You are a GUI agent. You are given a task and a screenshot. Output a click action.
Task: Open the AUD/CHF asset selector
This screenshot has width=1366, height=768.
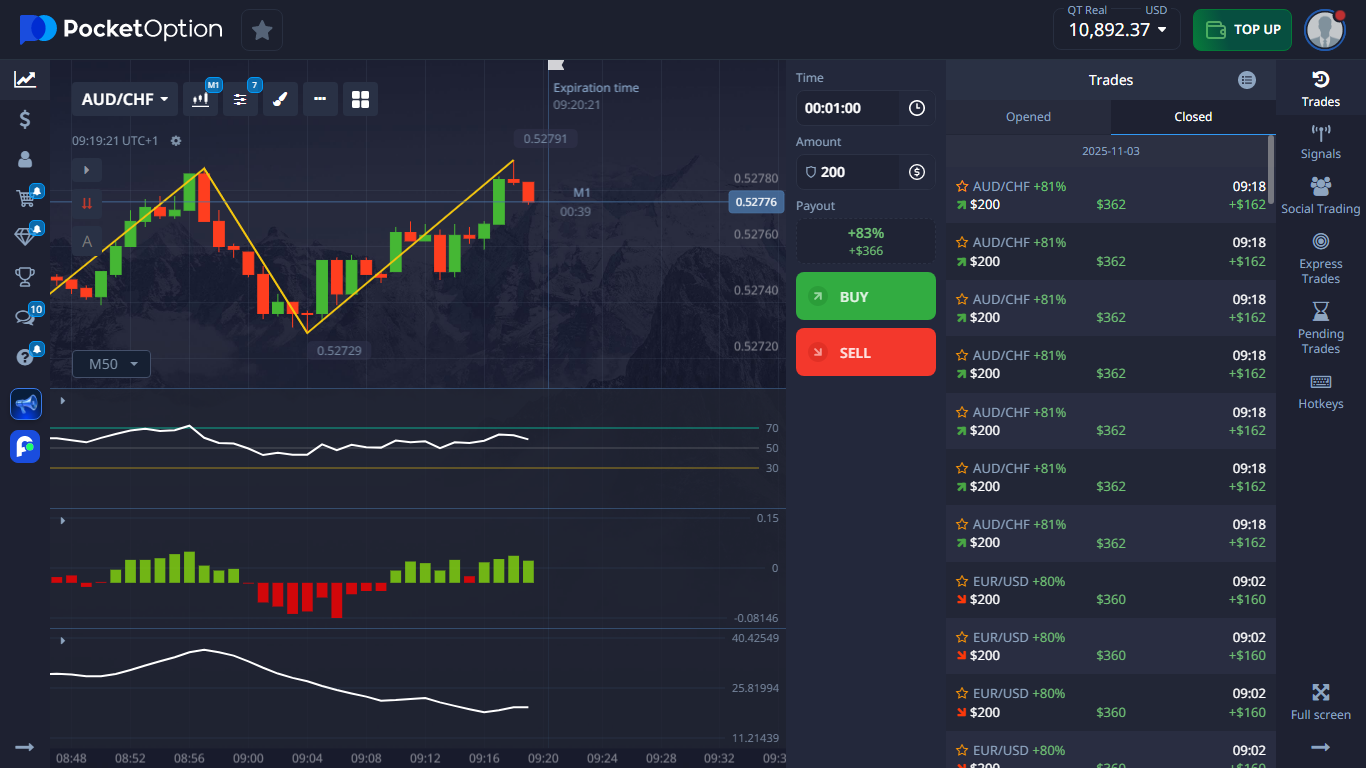pyautogui.click(x=123, y=99)
